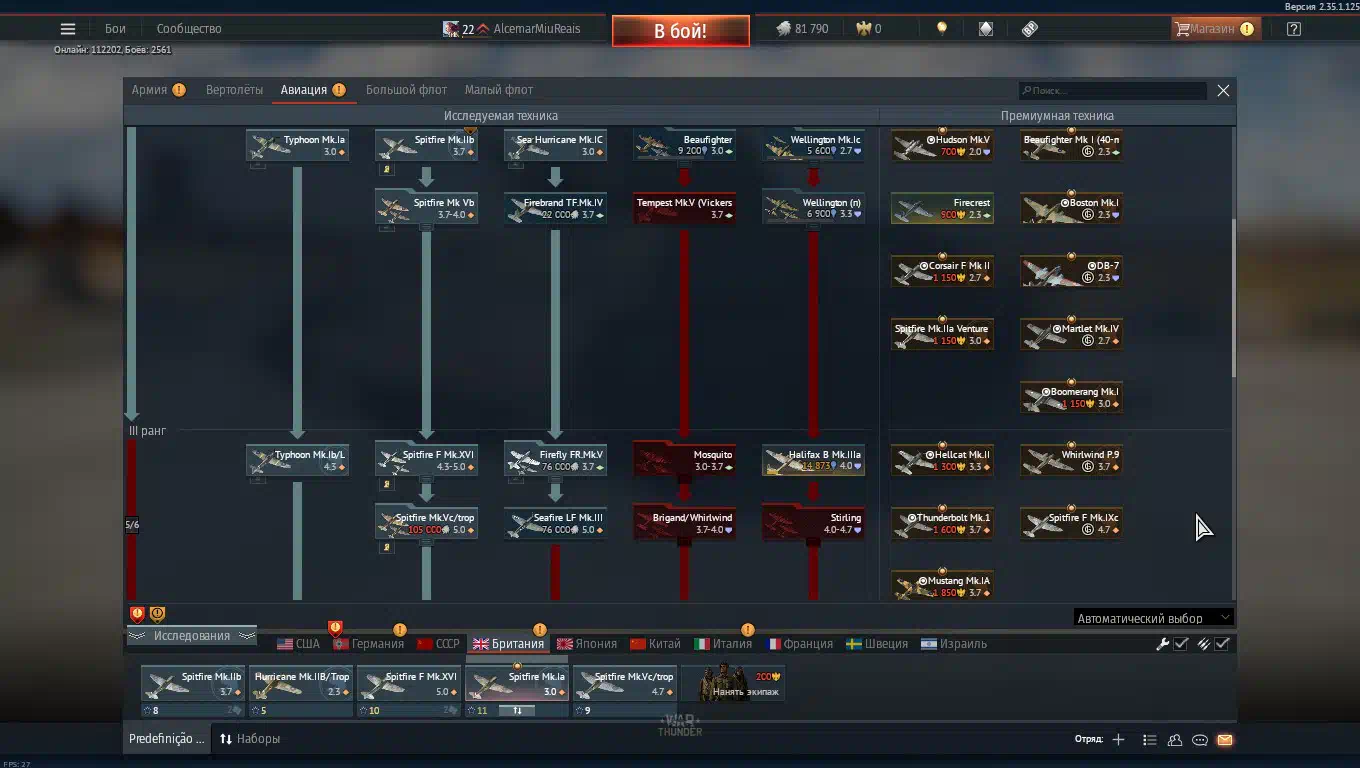1360x768 pixels.
Task: Select premium Hudson Mk.V aircraft
Action: coord(942,145)
